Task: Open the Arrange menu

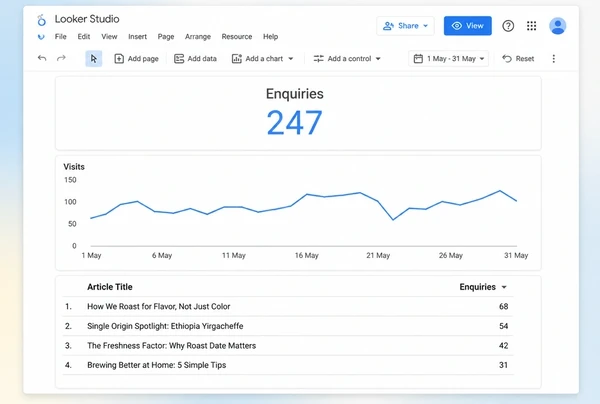Action: (x=198, y=37)
